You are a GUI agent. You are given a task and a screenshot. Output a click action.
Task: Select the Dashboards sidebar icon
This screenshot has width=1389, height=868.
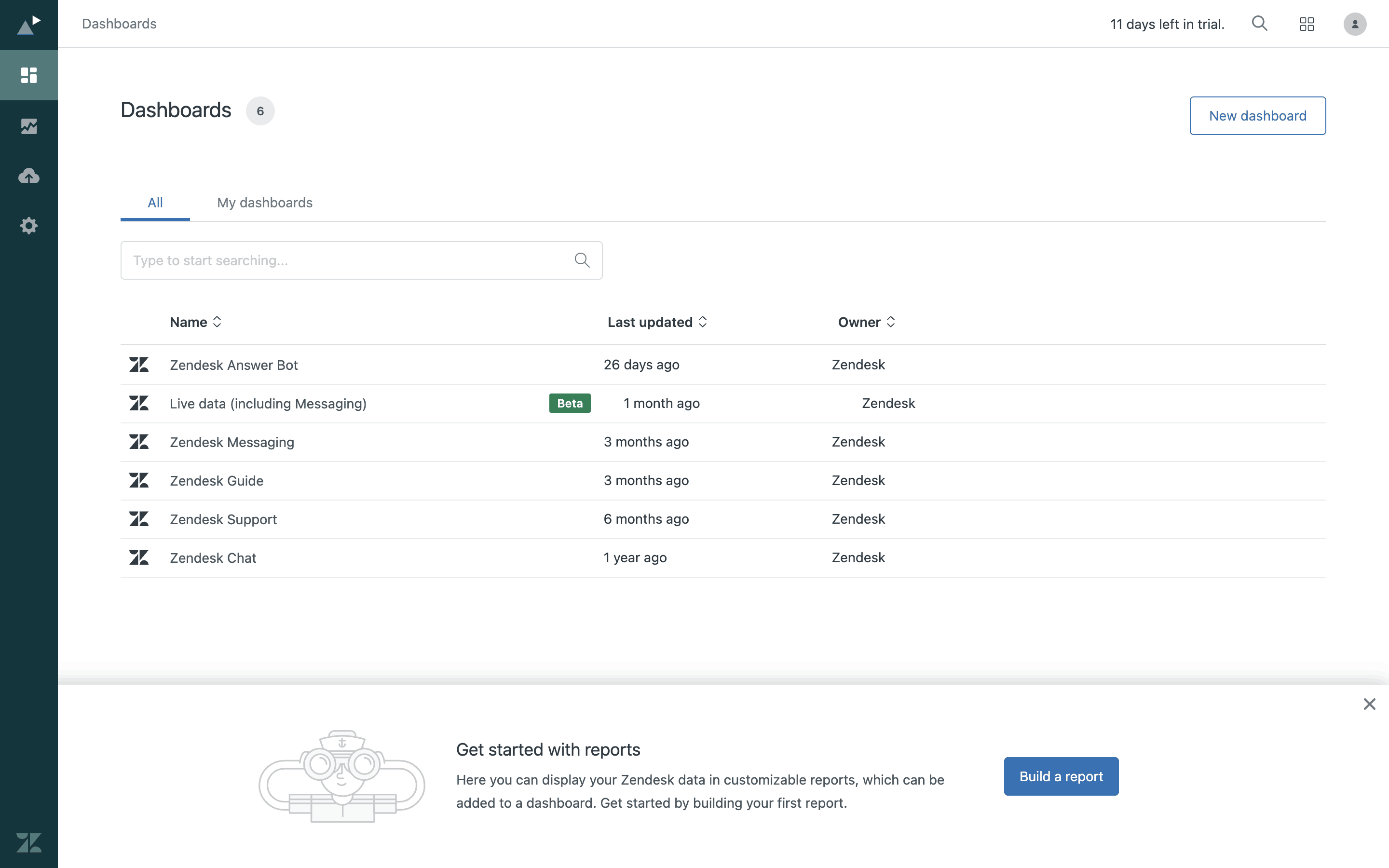pos(29,75)
